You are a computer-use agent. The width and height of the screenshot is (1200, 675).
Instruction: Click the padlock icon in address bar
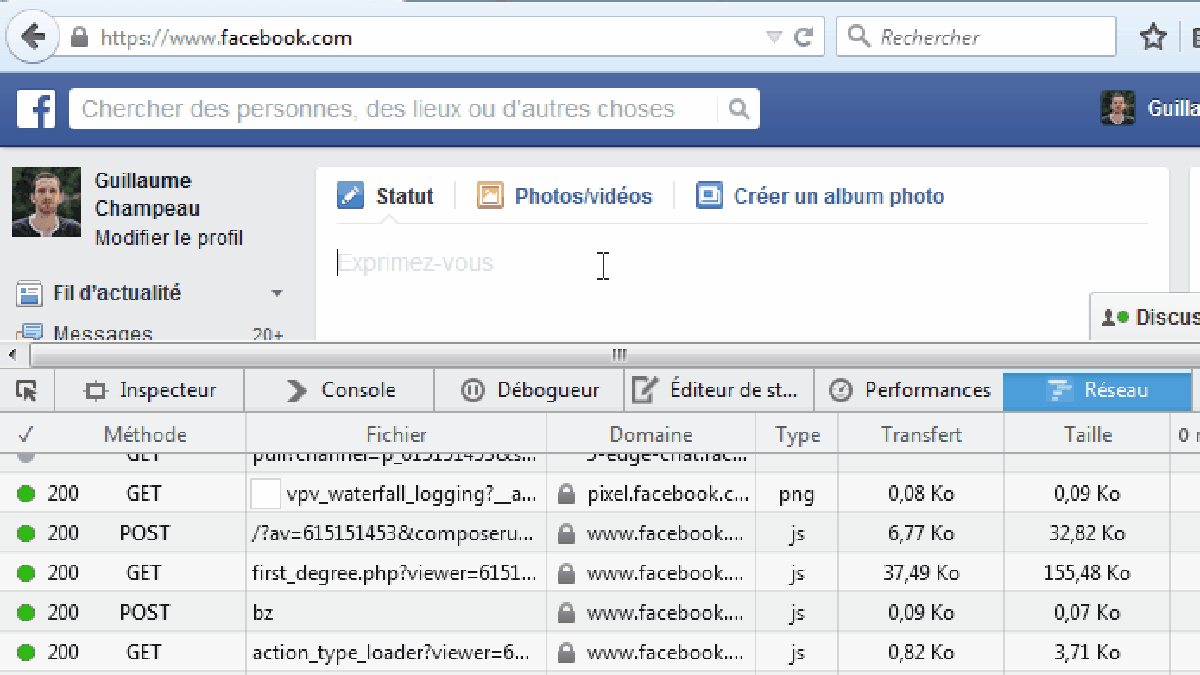coord(80,38)
